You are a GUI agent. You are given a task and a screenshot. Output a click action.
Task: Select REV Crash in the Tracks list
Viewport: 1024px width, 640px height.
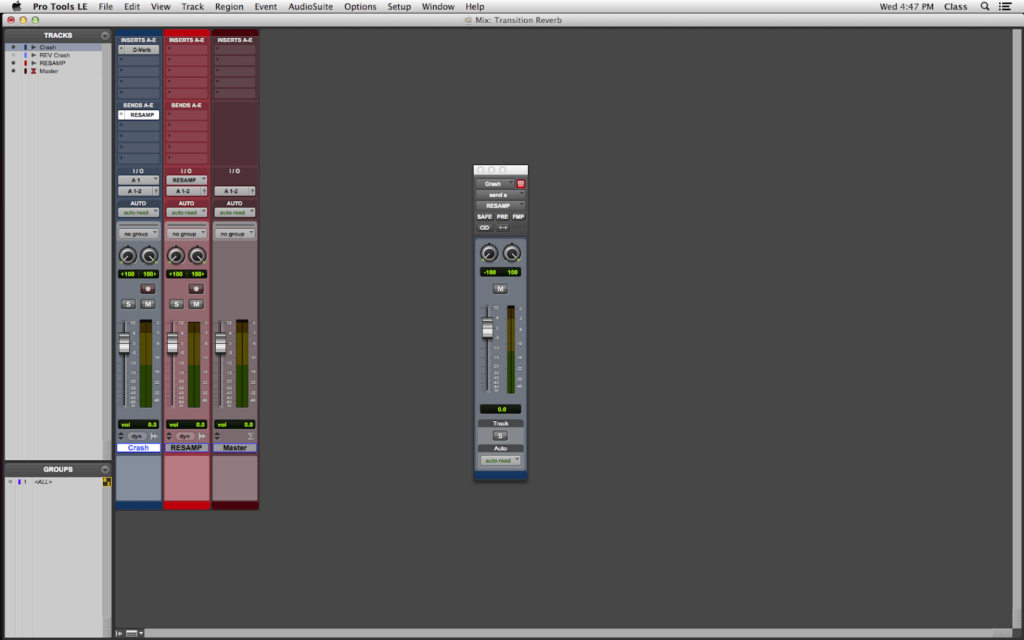click(54, 55)
